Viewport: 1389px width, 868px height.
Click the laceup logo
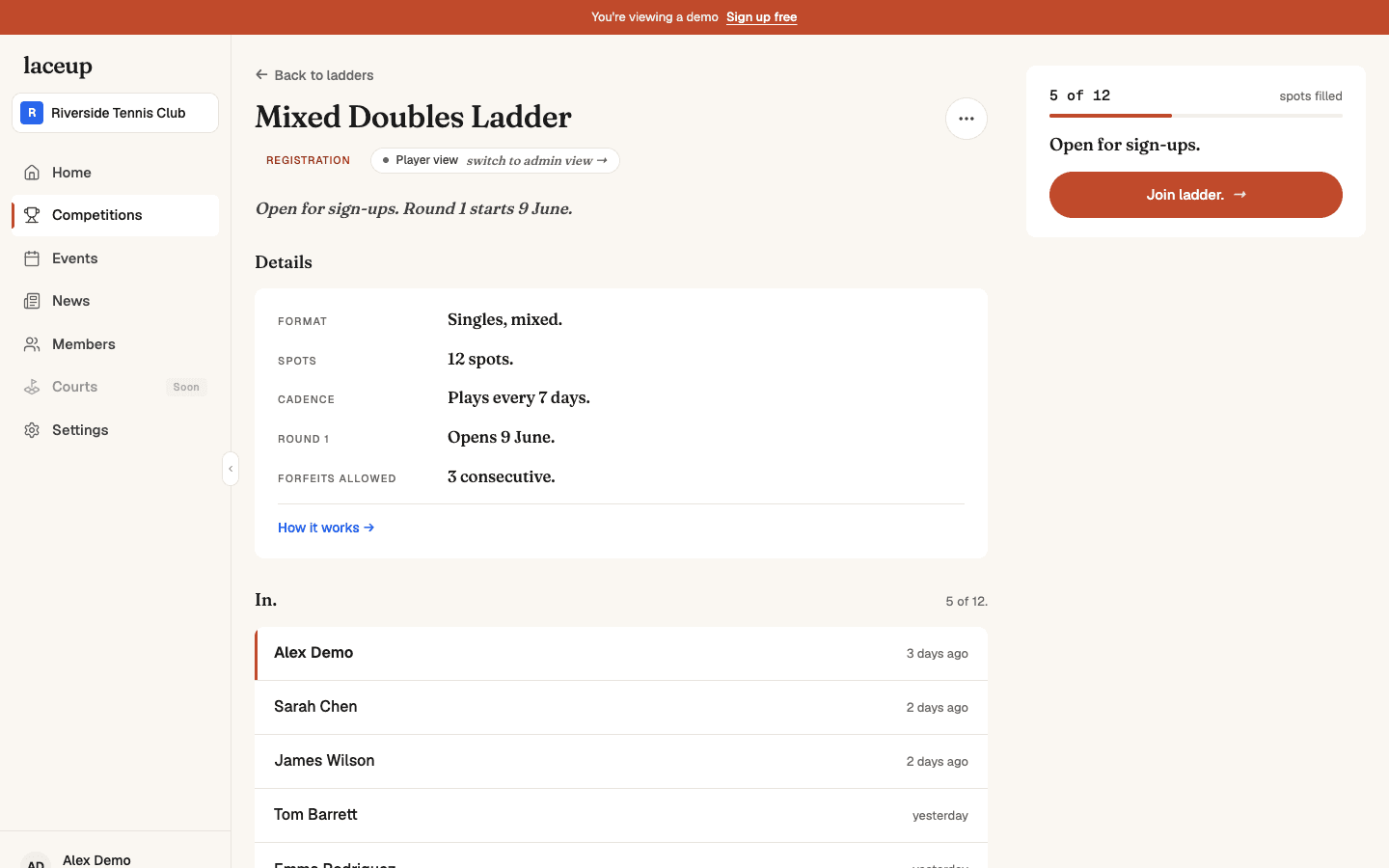[x=58, y=66]
